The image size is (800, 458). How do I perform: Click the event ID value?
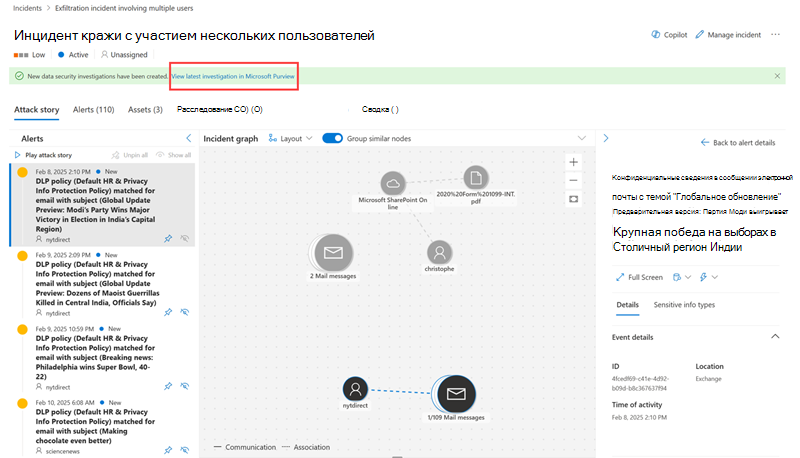[x=640, y=384]
